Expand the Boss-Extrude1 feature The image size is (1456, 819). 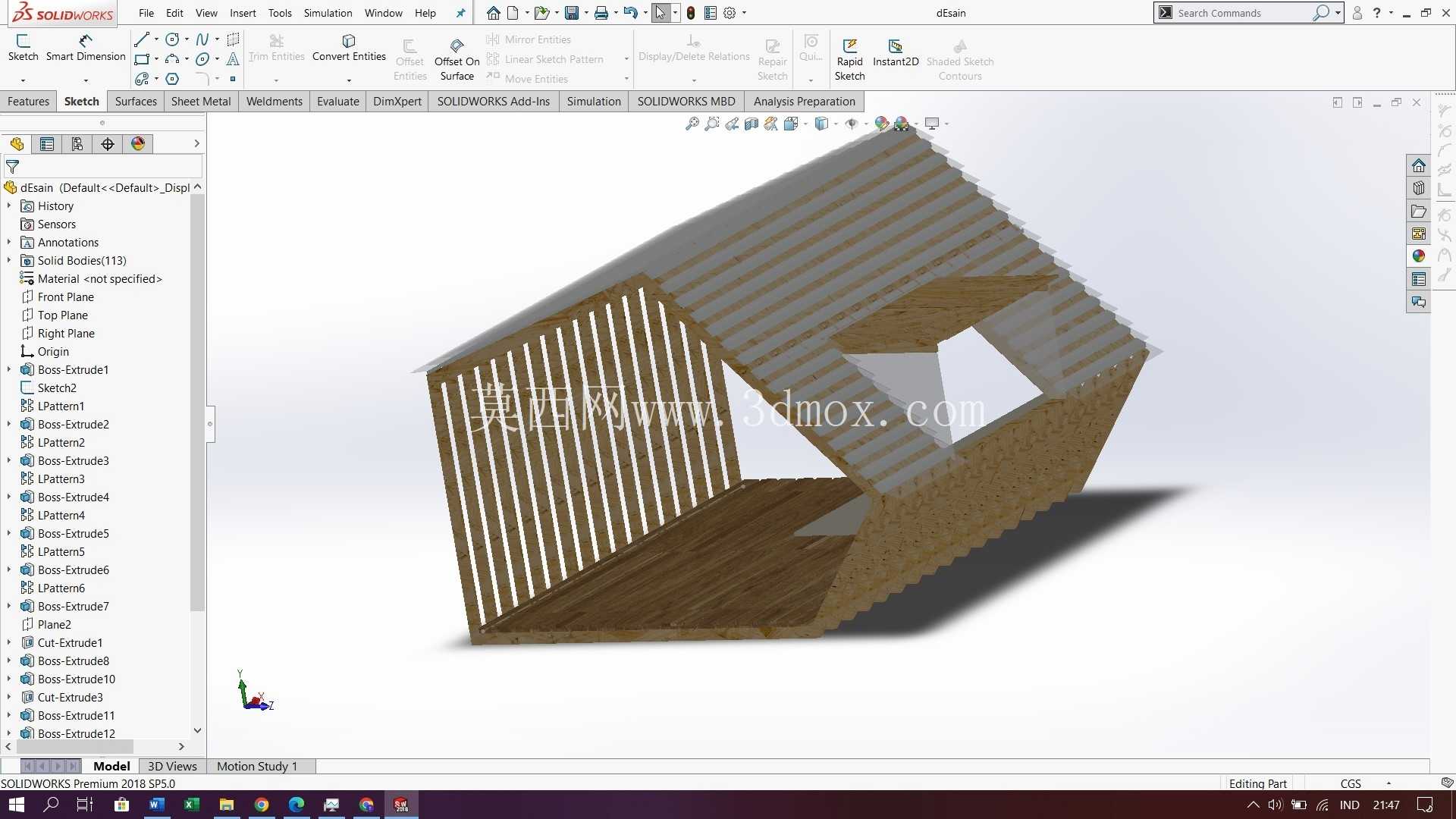tap(9, 370)
